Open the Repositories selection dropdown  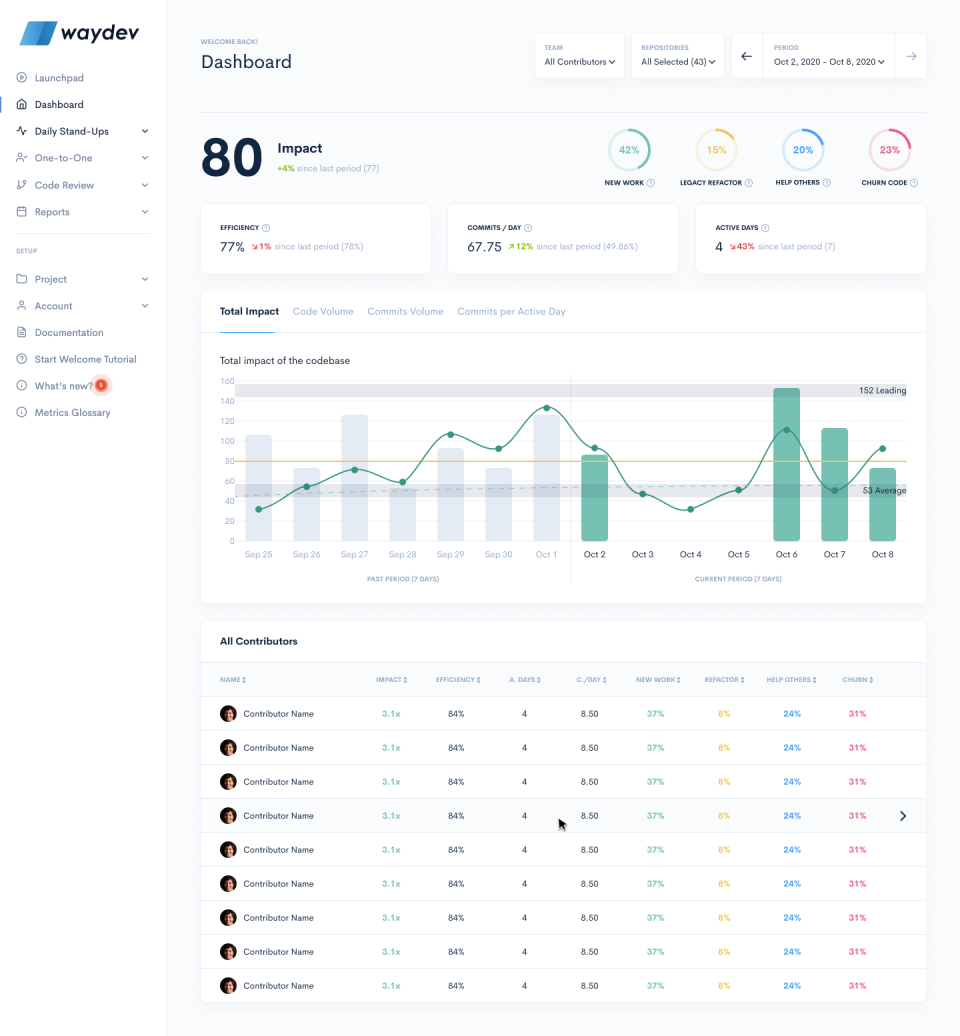click(x=677, y=62)
